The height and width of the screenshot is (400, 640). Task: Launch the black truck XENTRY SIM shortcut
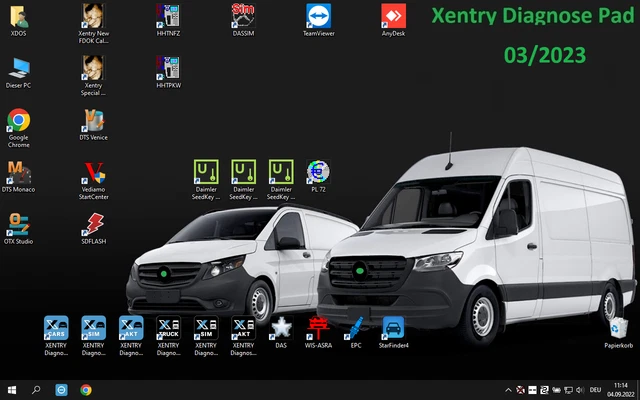coord(206,336)
